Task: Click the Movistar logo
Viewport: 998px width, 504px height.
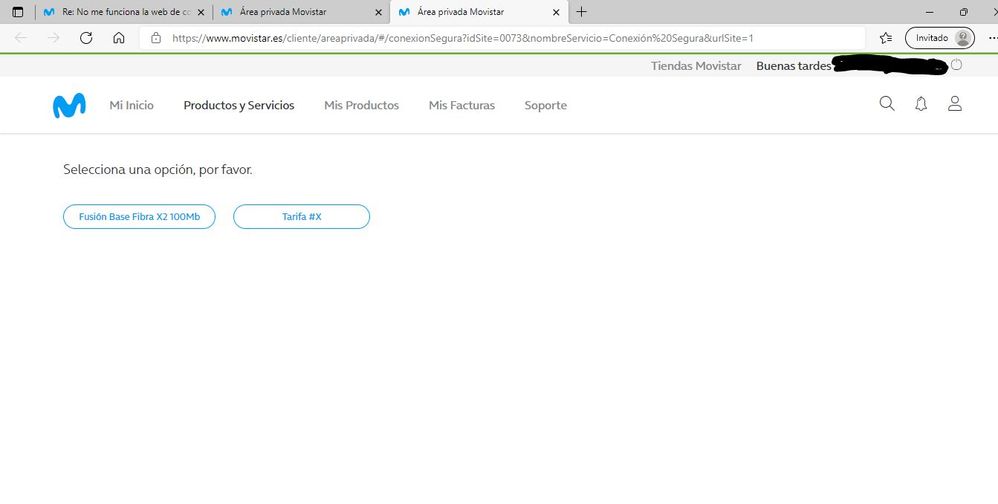Action: (69, 105)
